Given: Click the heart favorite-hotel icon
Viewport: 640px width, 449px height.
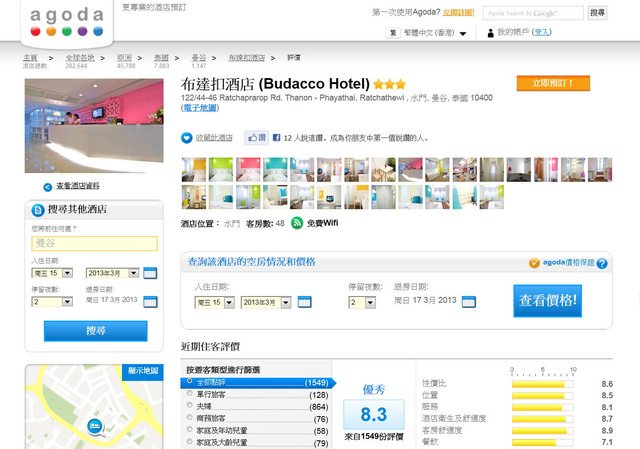Looking at the screenshot, I should coord(187,138).
